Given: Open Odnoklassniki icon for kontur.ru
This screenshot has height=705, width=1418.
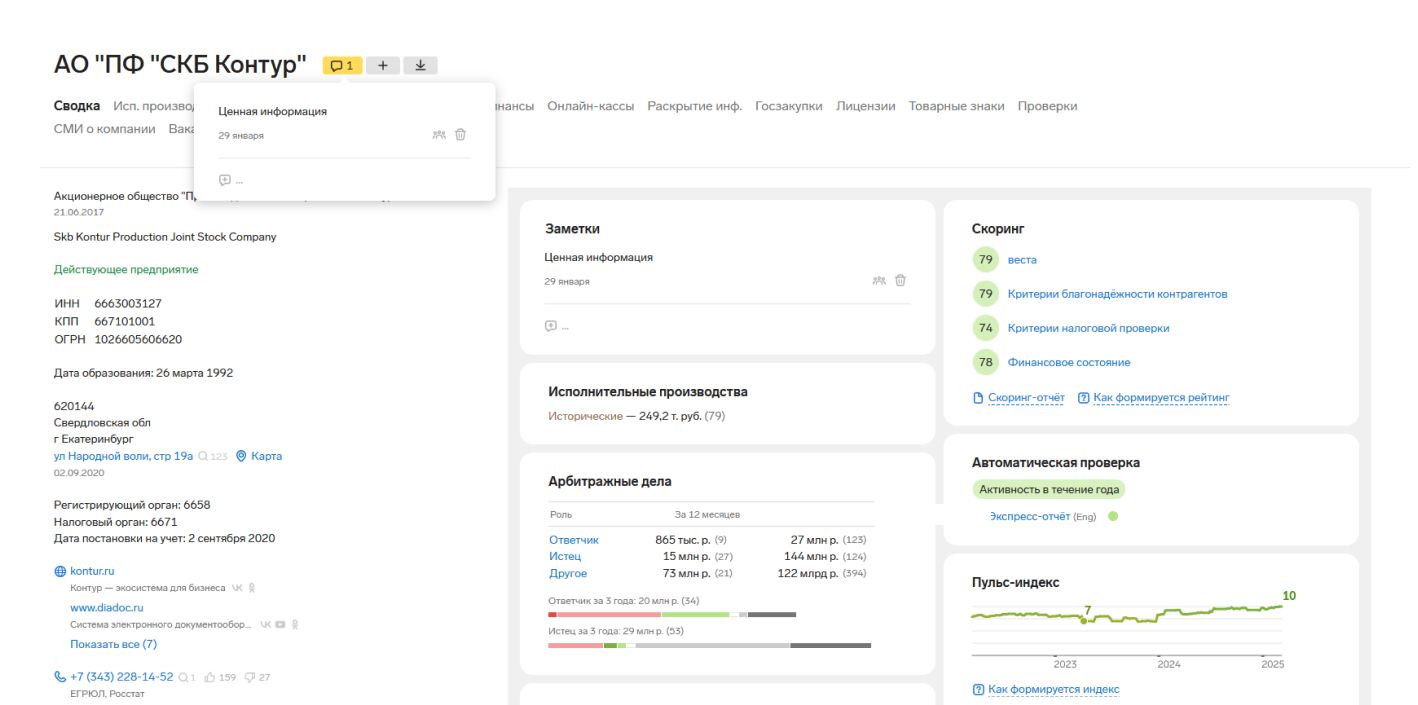Looking at the screenshot, I should (252, 588).
